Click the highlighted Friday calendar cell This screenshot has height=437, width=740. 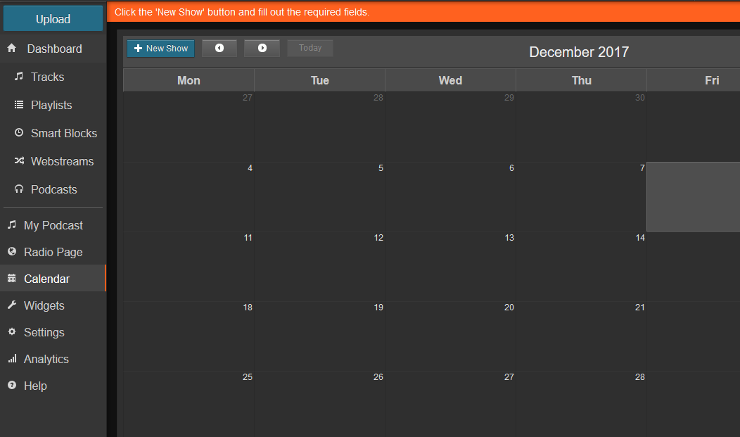pyautogui.click(x=693, y=197)
